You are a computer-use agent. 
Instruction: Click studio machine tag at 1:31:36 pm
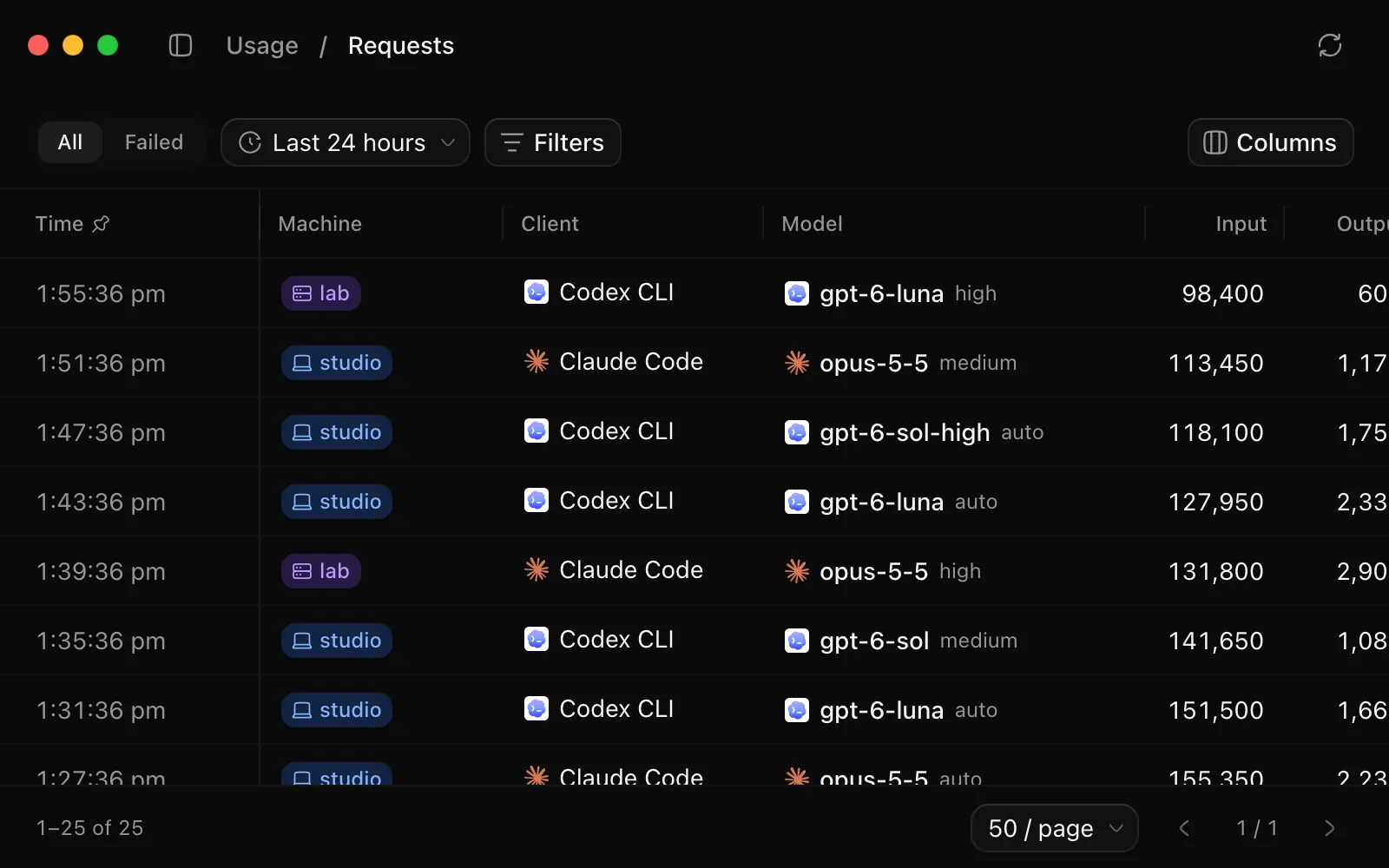coord(337,710)
